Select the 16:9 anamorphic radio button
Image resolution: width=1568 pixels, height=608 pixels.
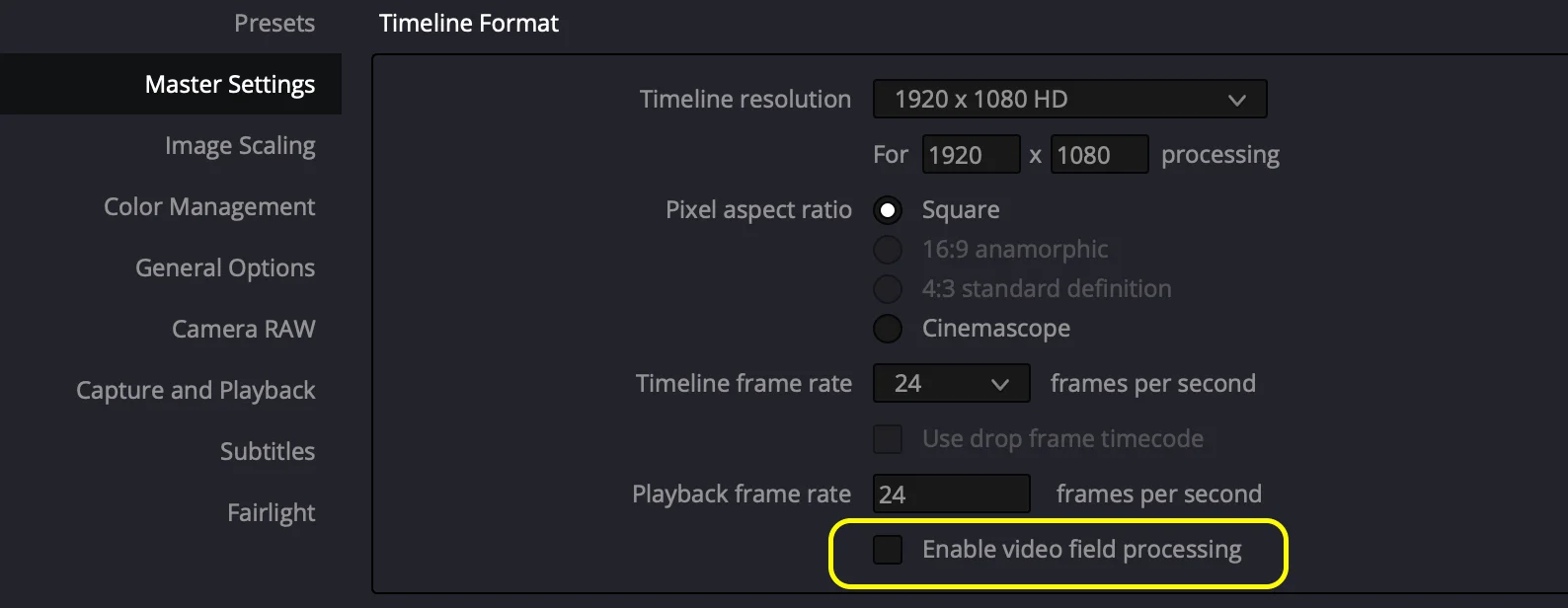[888, 250]
